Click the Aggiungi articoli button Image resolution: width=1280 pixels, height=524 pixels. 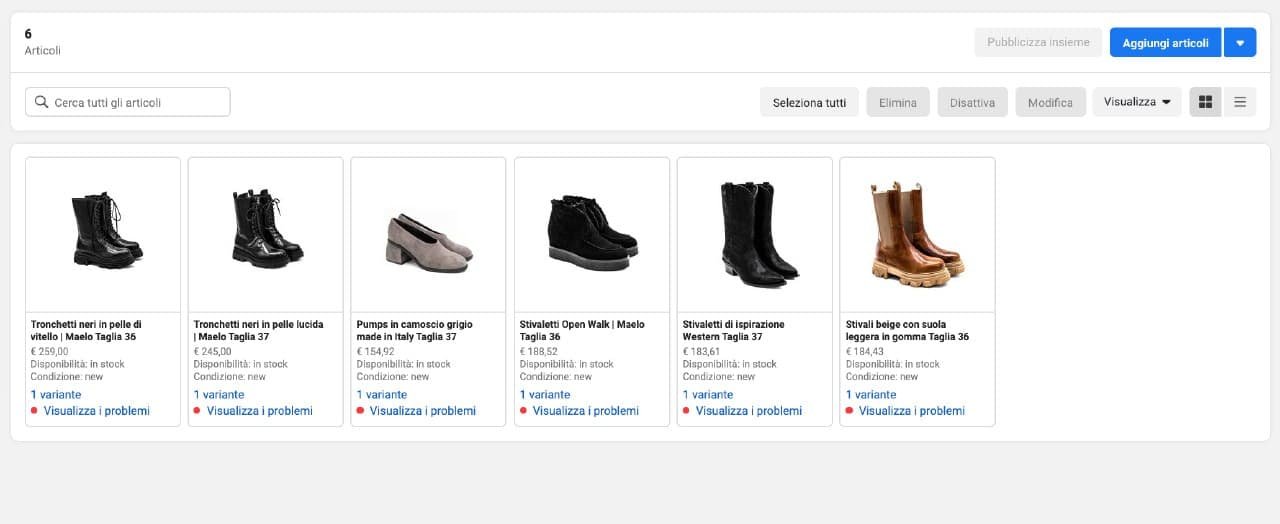[1165, 43]
